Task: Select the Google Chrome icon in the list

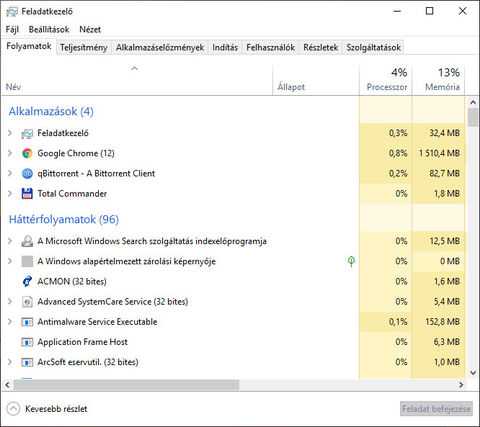Action: point(27,153)
